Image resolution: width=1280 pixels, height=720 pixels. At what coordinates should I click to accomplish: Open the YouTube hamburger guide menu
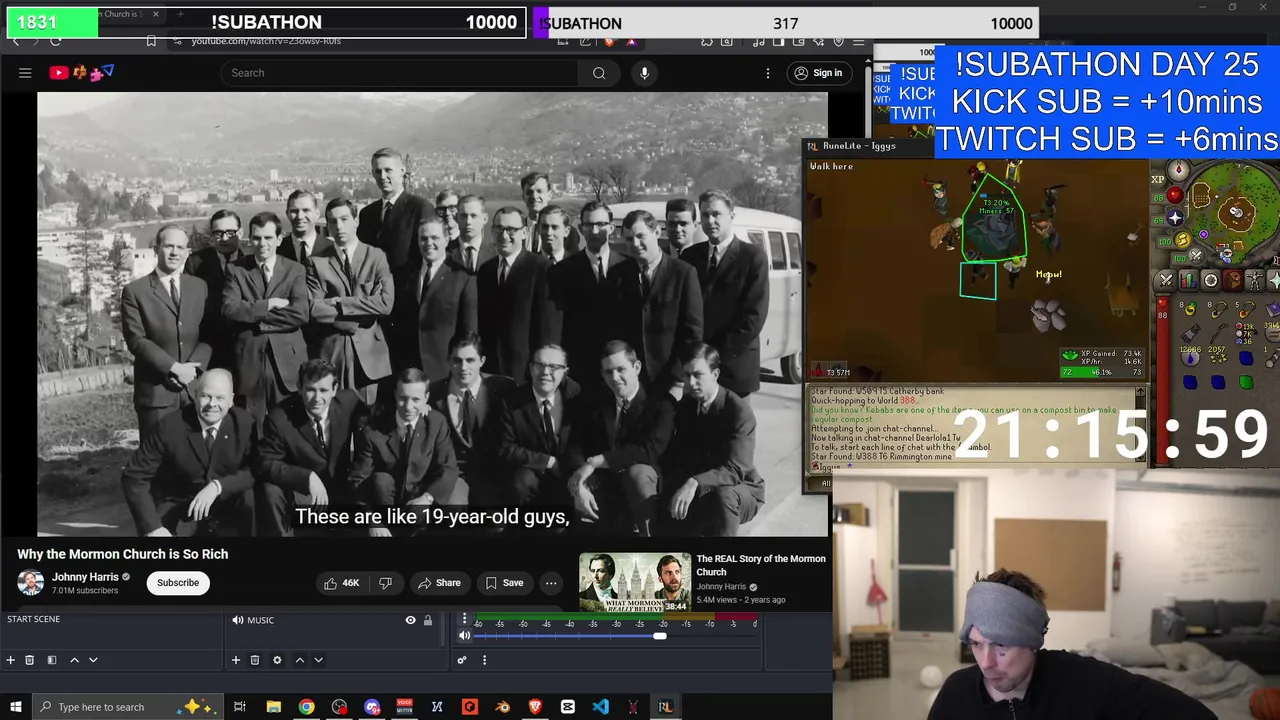[25, 73]
